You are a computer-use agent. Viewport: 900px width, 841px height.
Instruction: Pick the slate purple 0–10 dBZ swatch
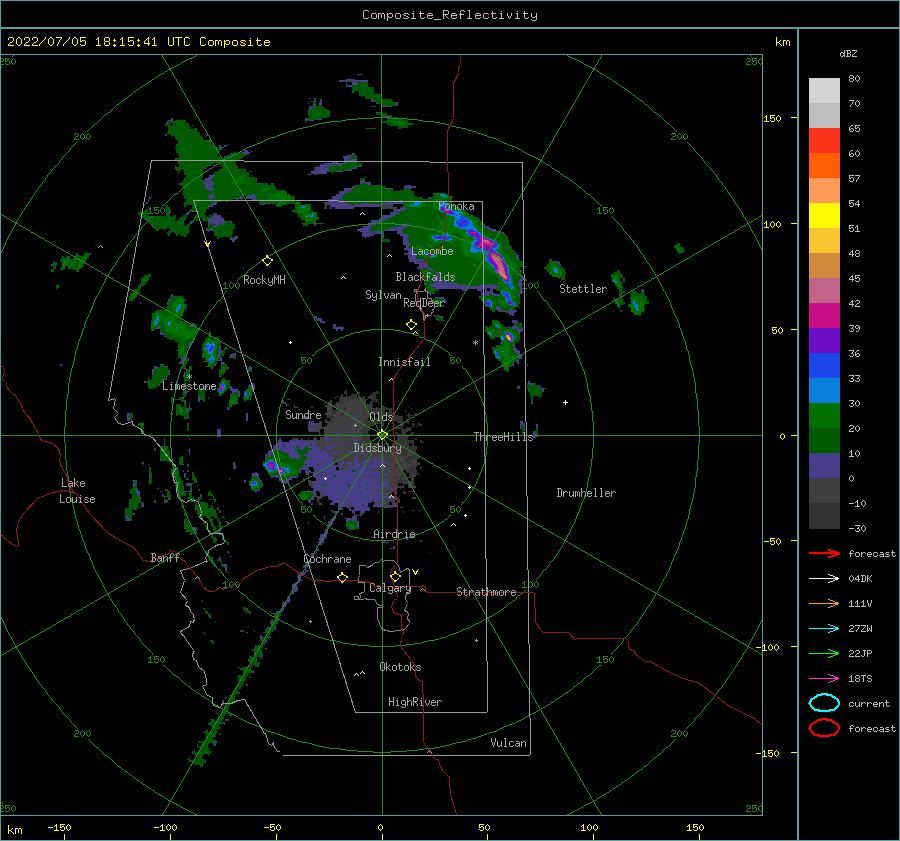point(824,465)
